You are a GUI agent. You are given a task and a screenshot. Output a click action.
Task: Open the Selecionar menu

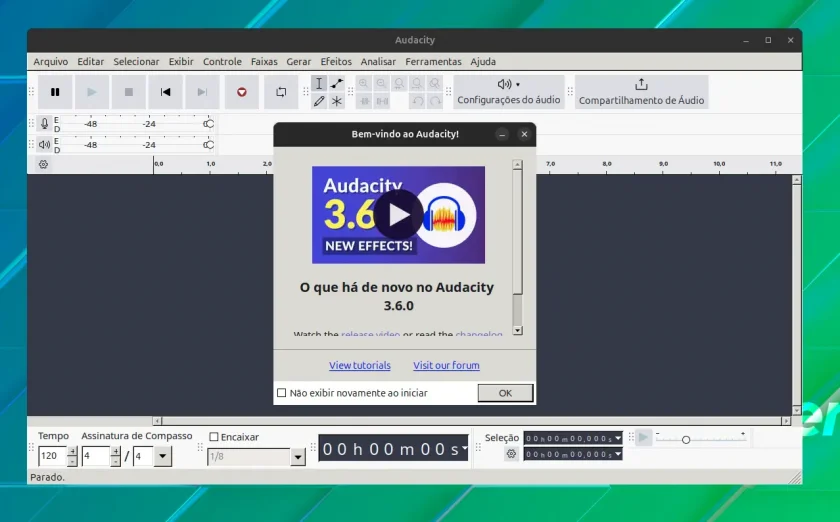[x=136, y=62]
